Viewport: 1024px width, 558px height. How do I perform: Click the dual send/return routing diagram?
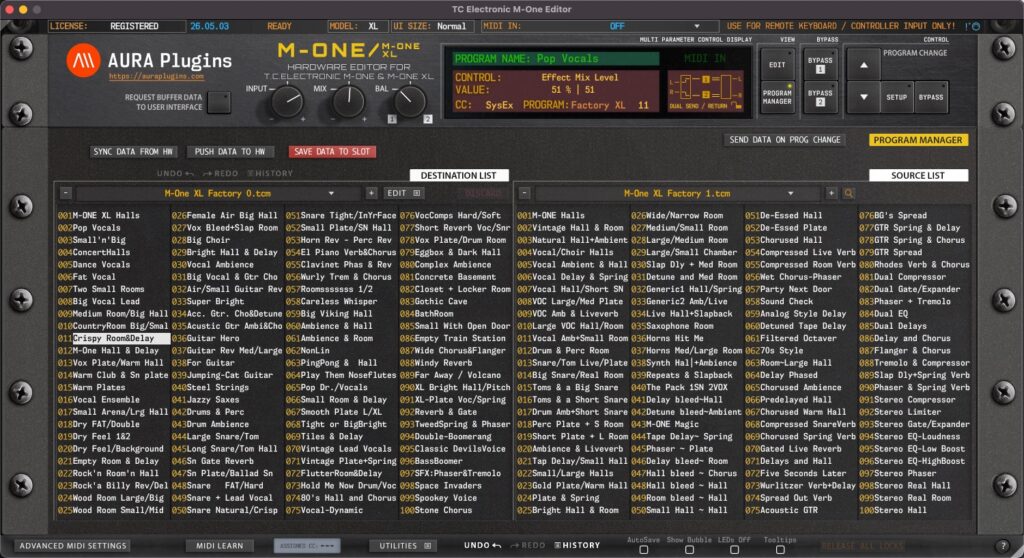point(705,90)
